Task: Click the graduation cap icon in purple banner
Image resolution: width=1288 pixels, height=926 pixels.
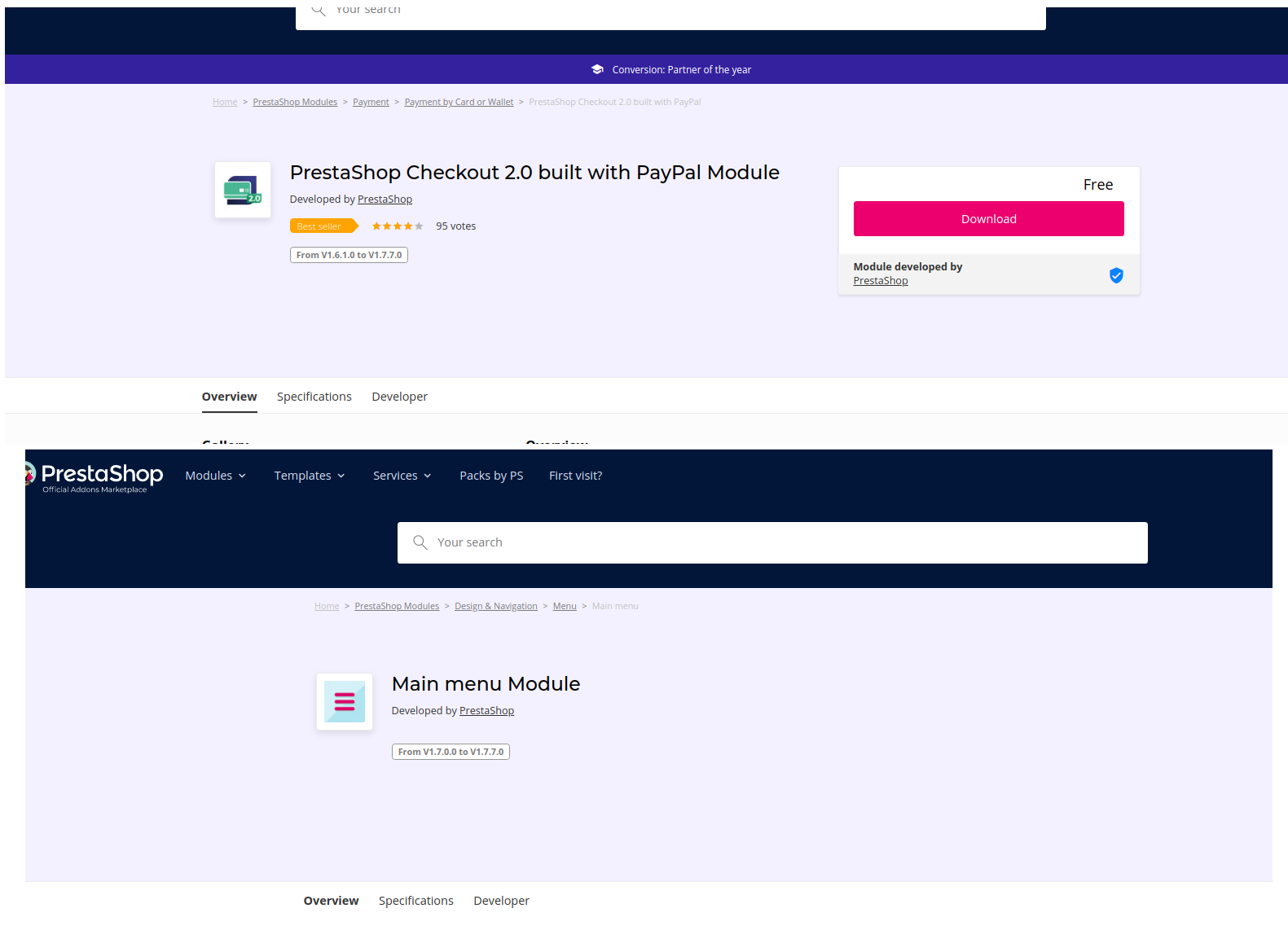Action: [597, 69]
